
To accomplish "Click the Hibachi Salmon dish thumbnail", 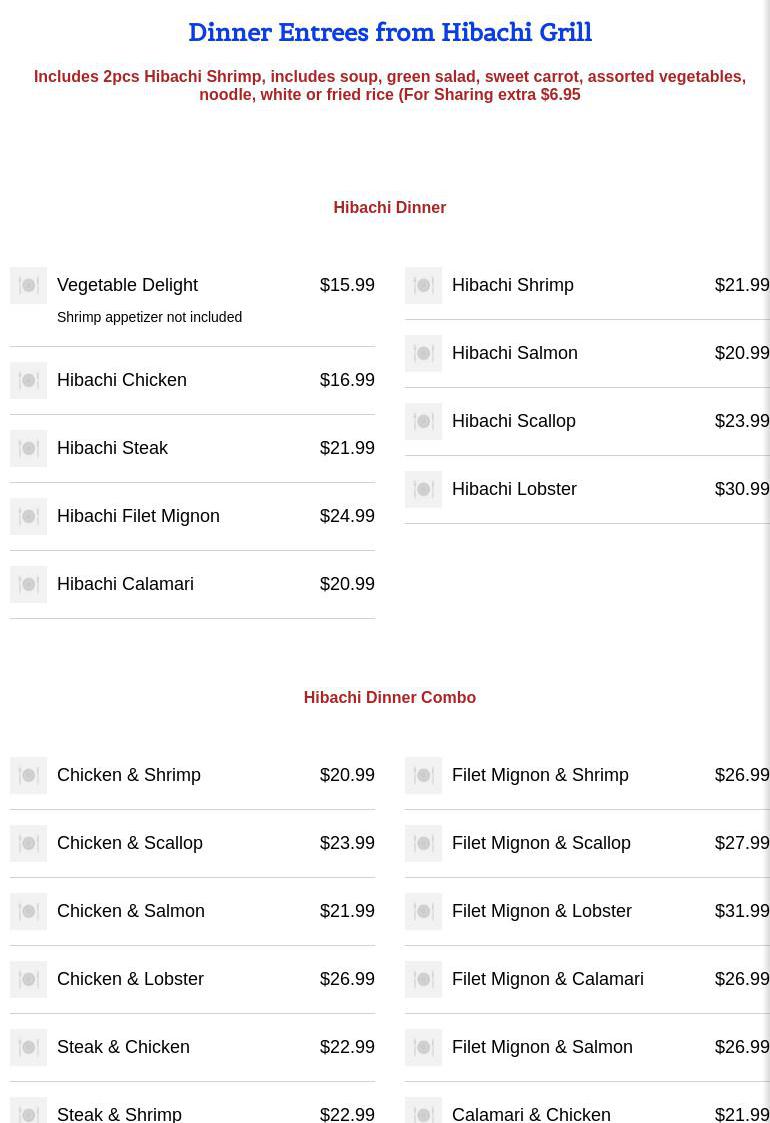I will (x=423, y=353).
